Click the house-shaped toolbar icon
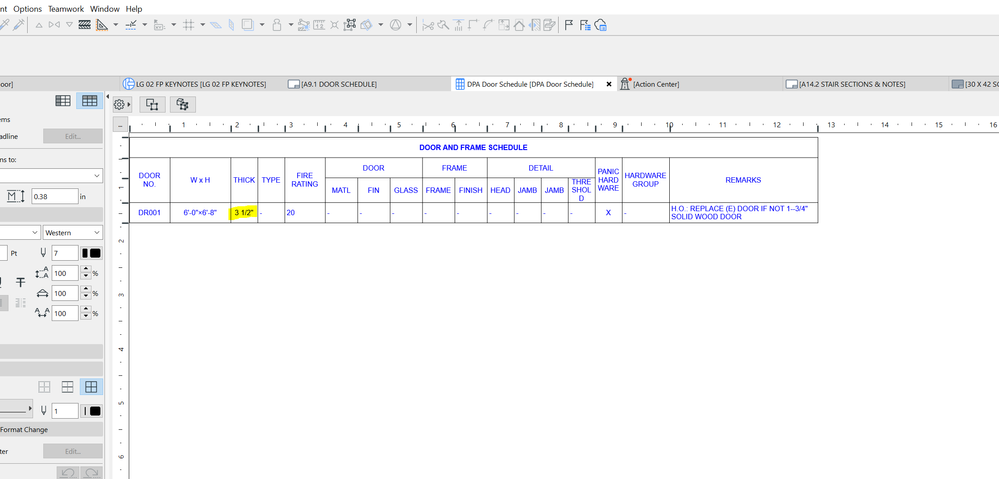 pyautogui.click(x=519, y=25)
